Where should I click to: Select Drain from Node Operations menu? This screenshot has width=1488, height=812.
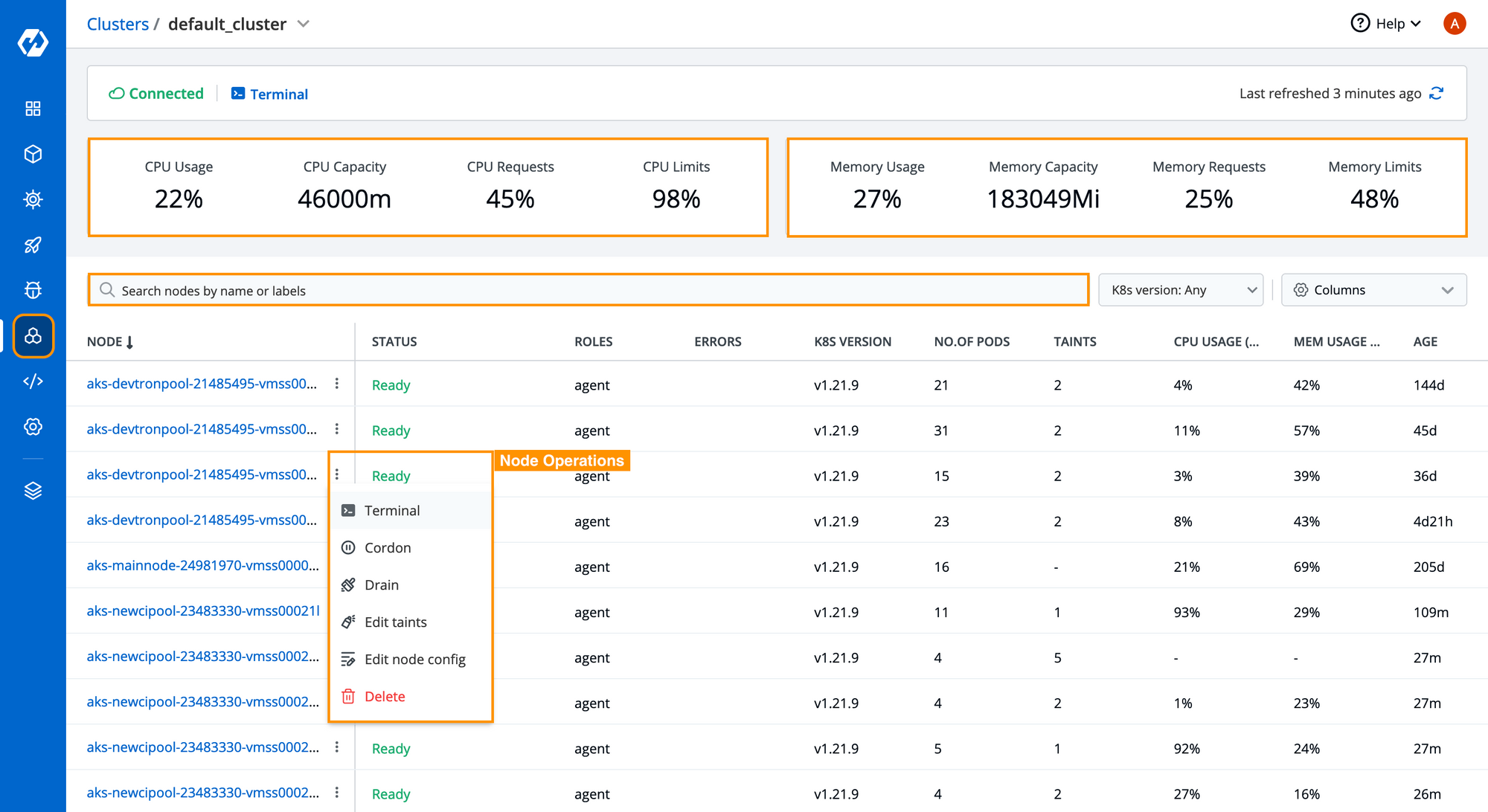pos(380,584)
